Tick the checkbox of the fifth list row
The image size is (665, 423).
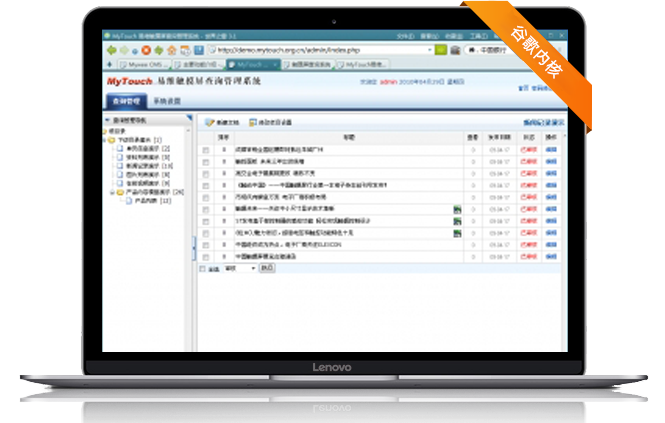point(206,197)
